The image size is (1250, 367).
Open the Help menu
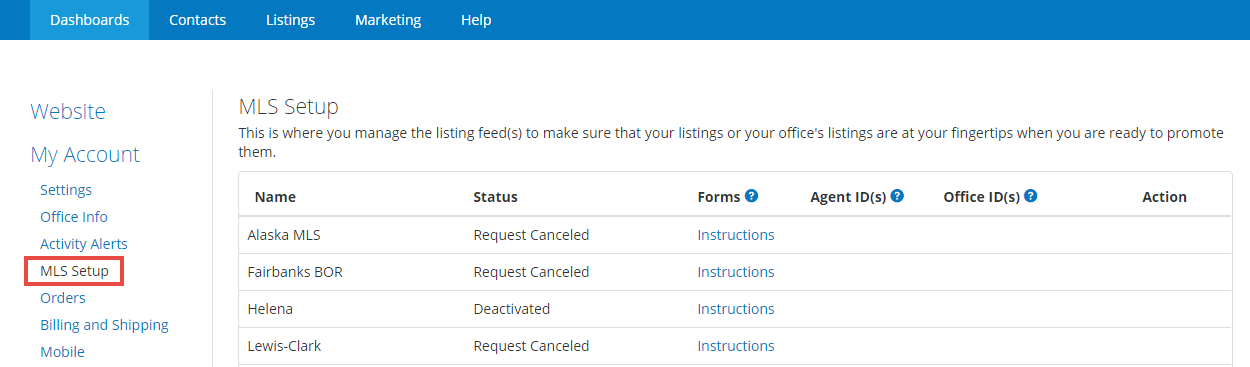(x=476, y=20)
